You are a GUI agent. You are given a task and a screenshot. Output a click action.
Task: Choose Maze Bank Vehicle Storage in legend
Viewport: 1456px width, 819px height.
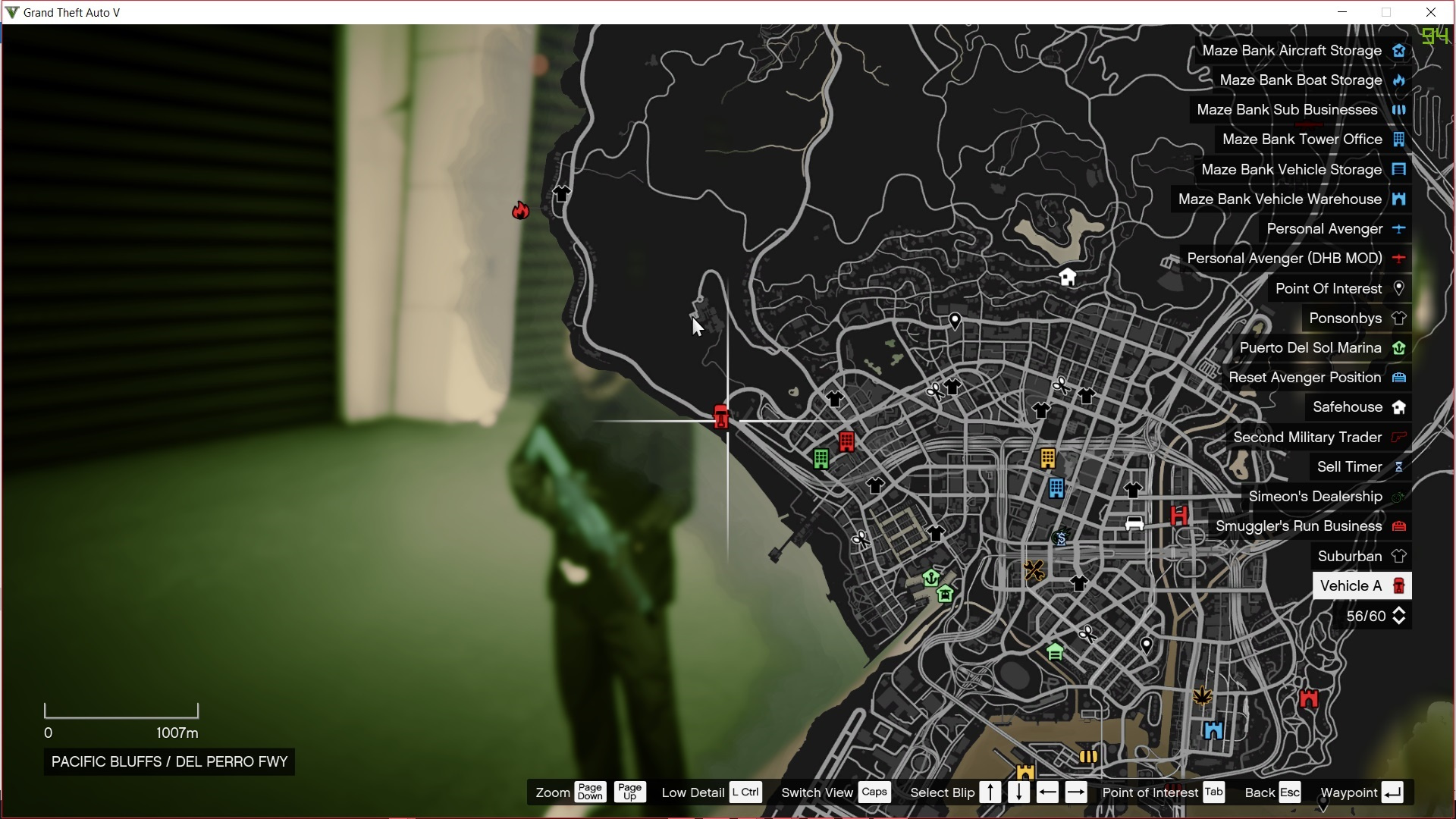(x=1303, y=170)
